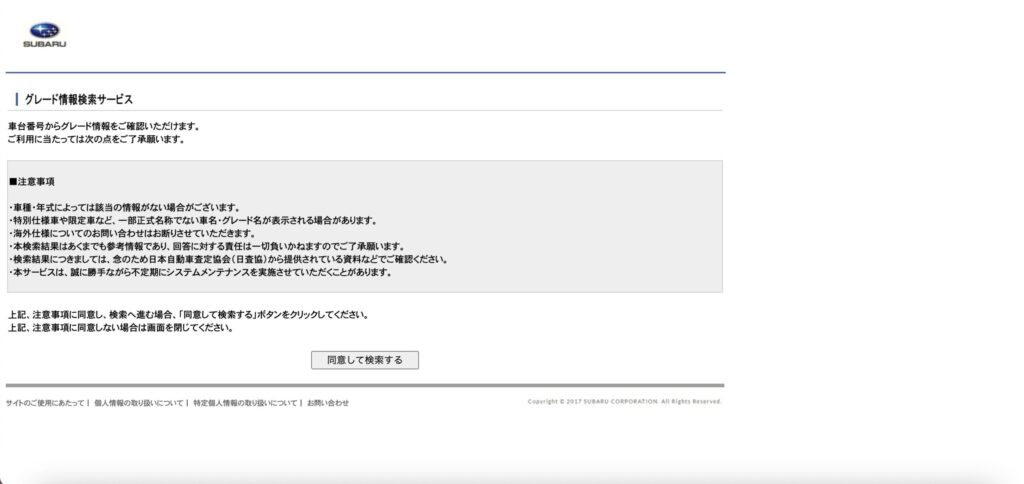Click the note starting 検索結果につきましては
Screen dimensions: 1024x484
[229, 260]
